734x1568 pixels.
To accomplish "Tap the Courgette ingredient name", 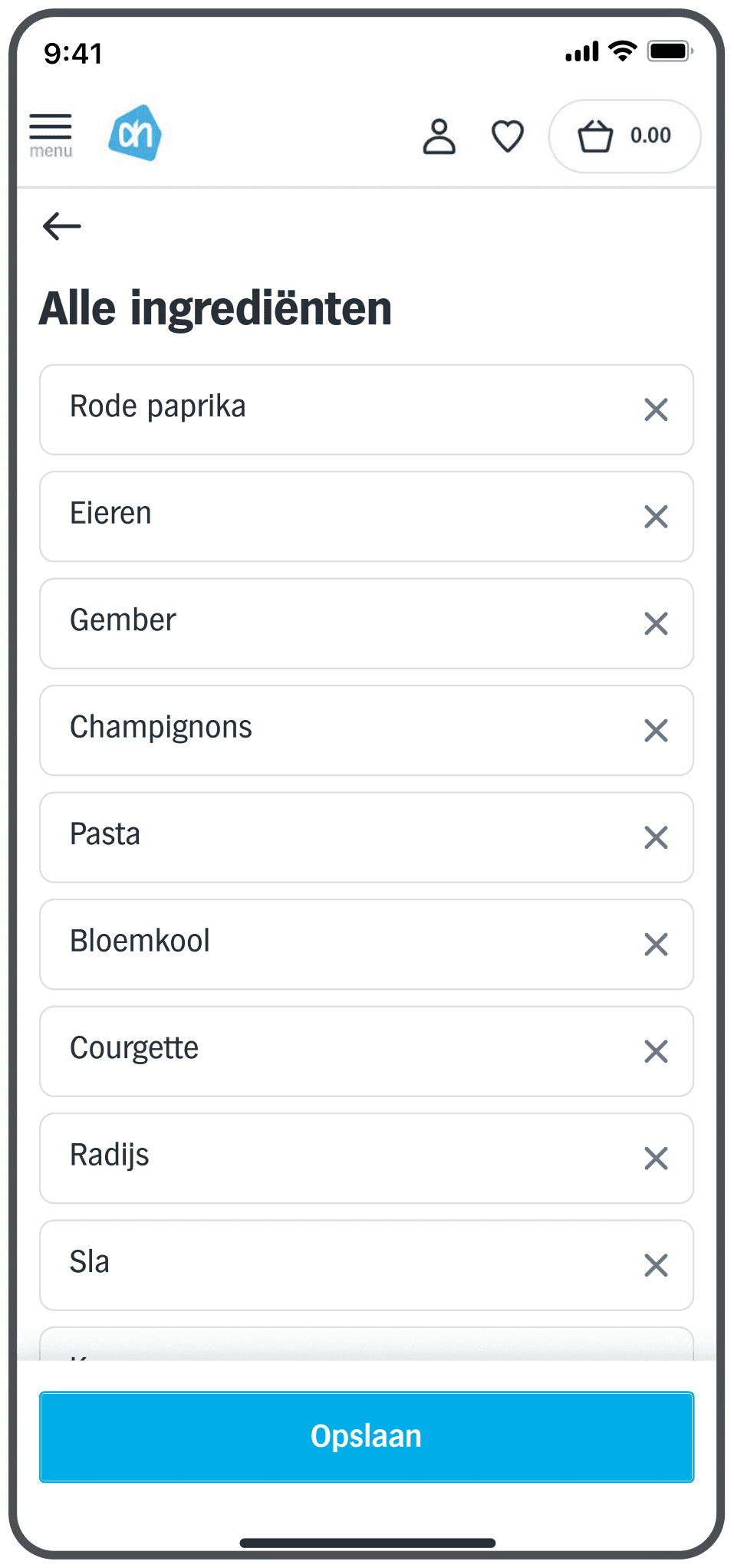I will click(x=134, y=1049).
